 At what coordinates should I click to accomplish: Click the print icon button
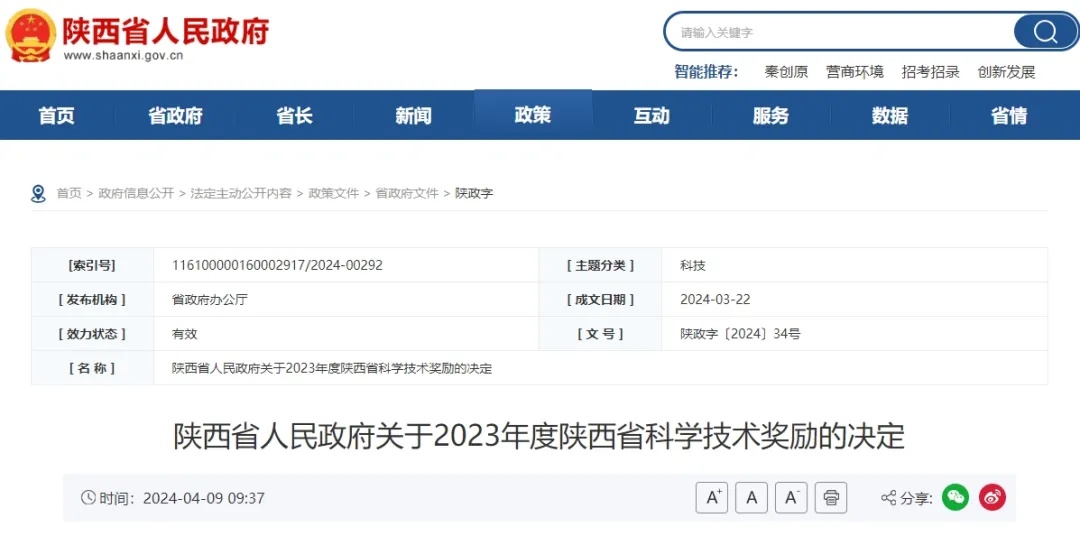(x=831, y=497)
